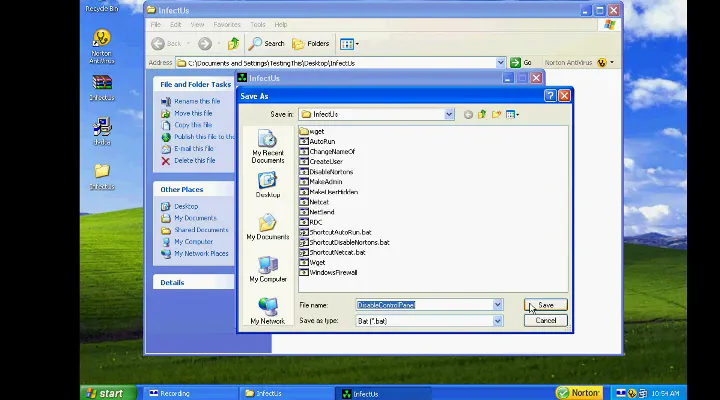Open Views dropdown in Explorer toolbar
This screenshot has height=400, width=720.
349,44
